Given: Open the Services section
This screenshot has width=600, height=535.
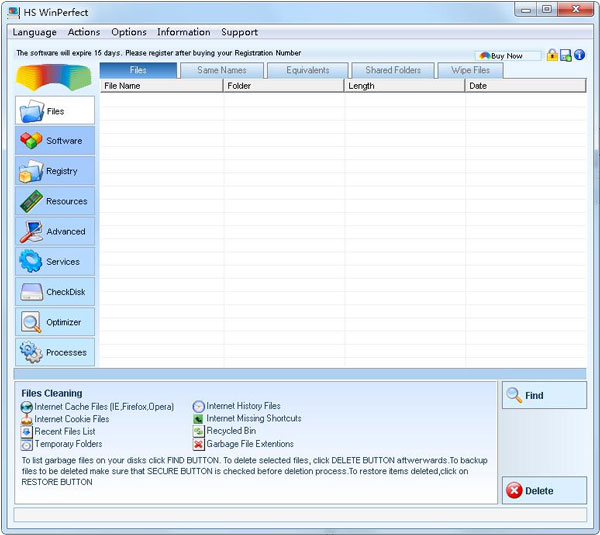Looking at the screenshot, I should coord(55,261).
